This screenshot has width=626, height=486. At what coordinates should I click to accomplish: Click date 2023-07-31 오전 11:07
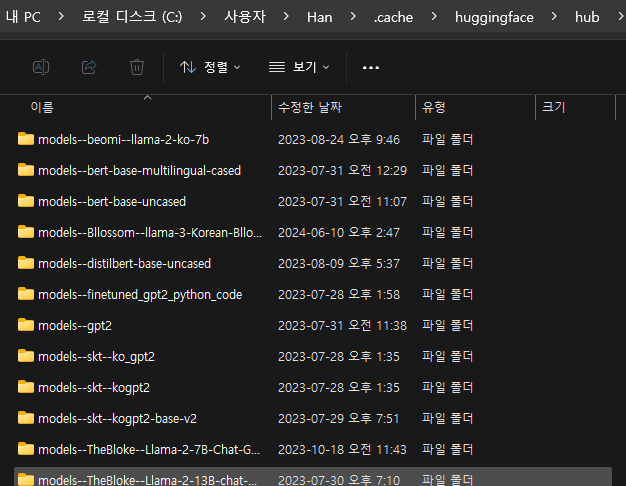342,202
